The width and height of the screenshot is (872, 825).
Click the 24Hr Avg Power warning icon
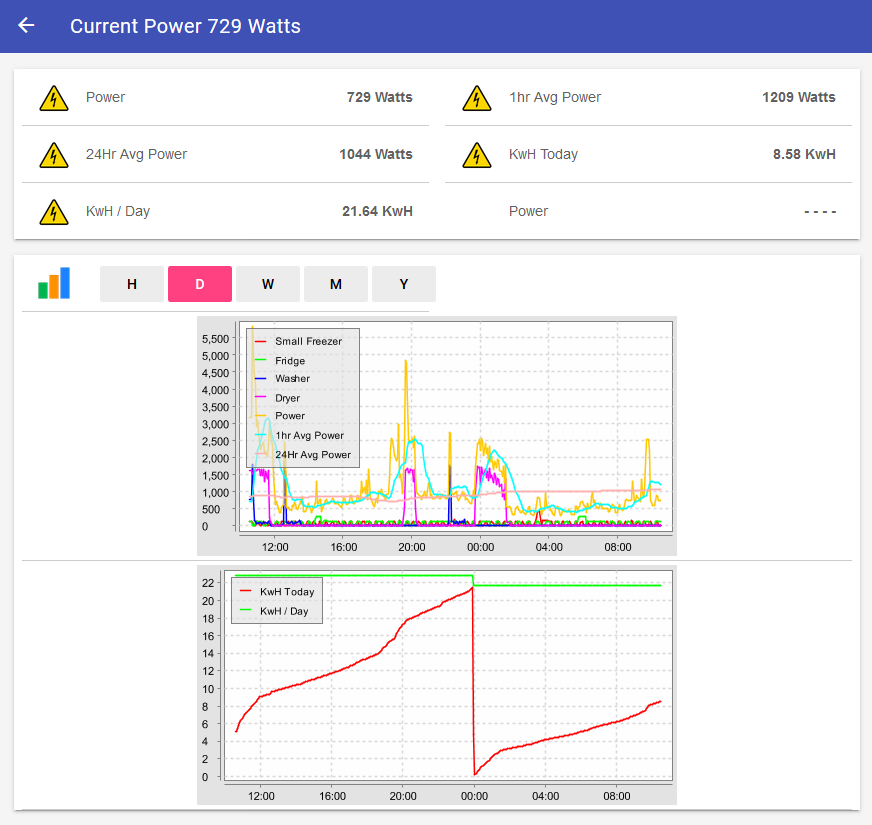[x=53, y=155]
